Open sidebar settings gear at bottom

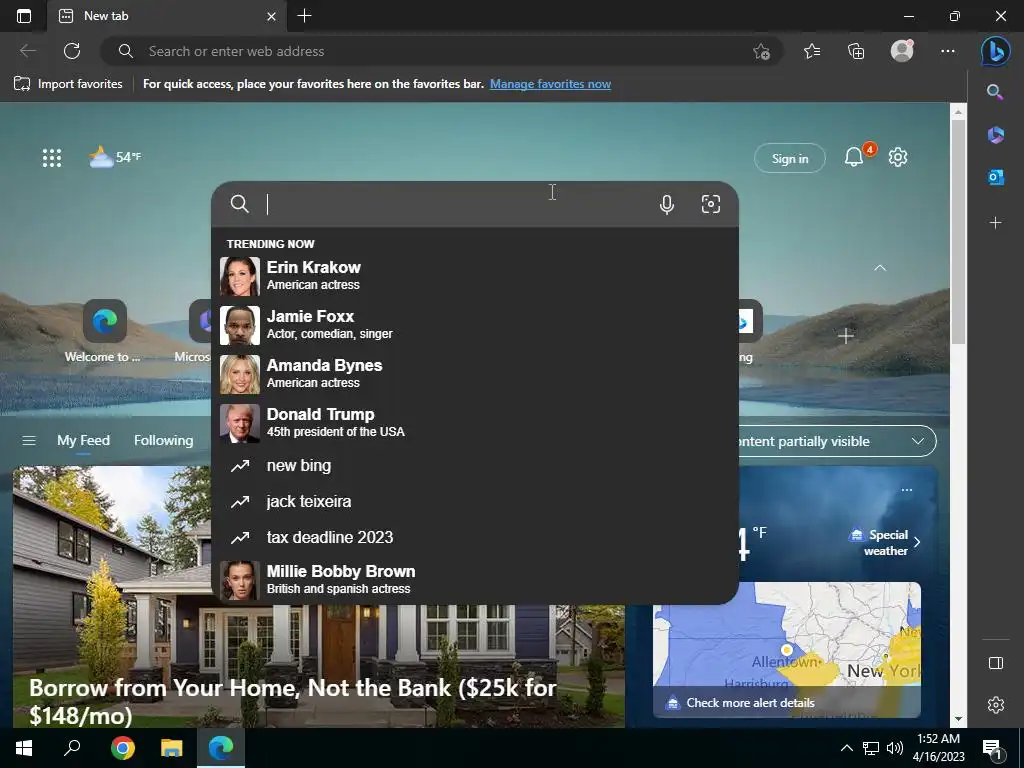(995, 705)
